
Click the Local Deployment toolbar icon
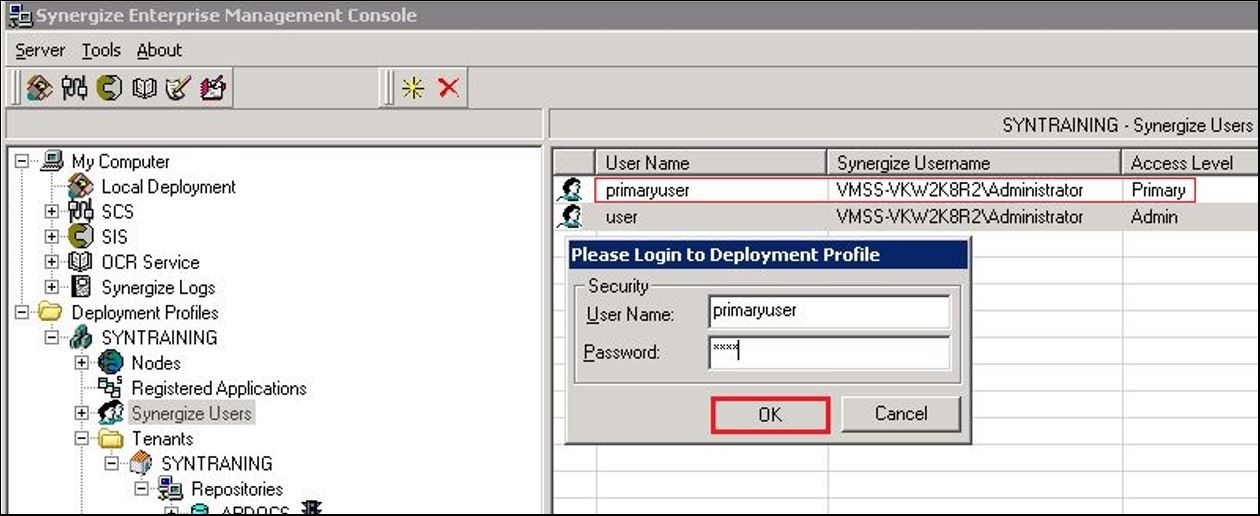tap(39, 88)
